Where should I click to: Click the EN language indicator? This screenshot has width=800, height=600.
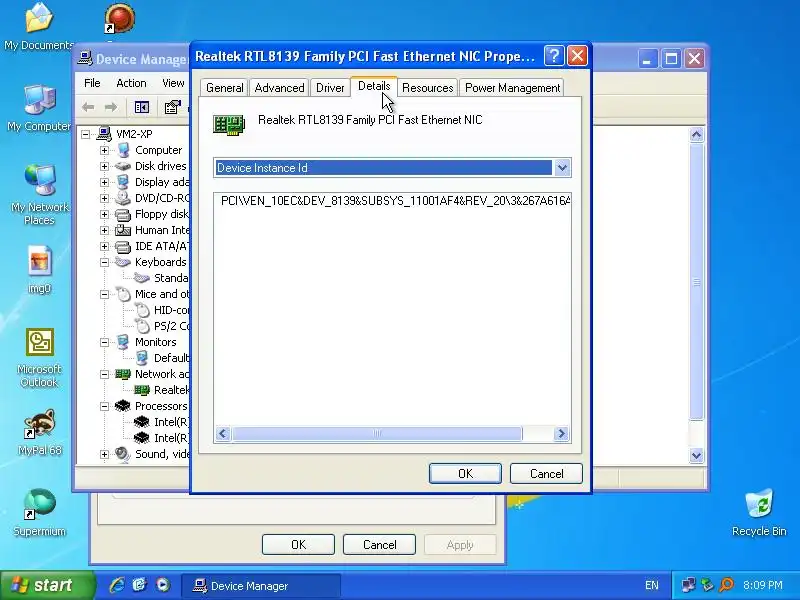point(652,585)
